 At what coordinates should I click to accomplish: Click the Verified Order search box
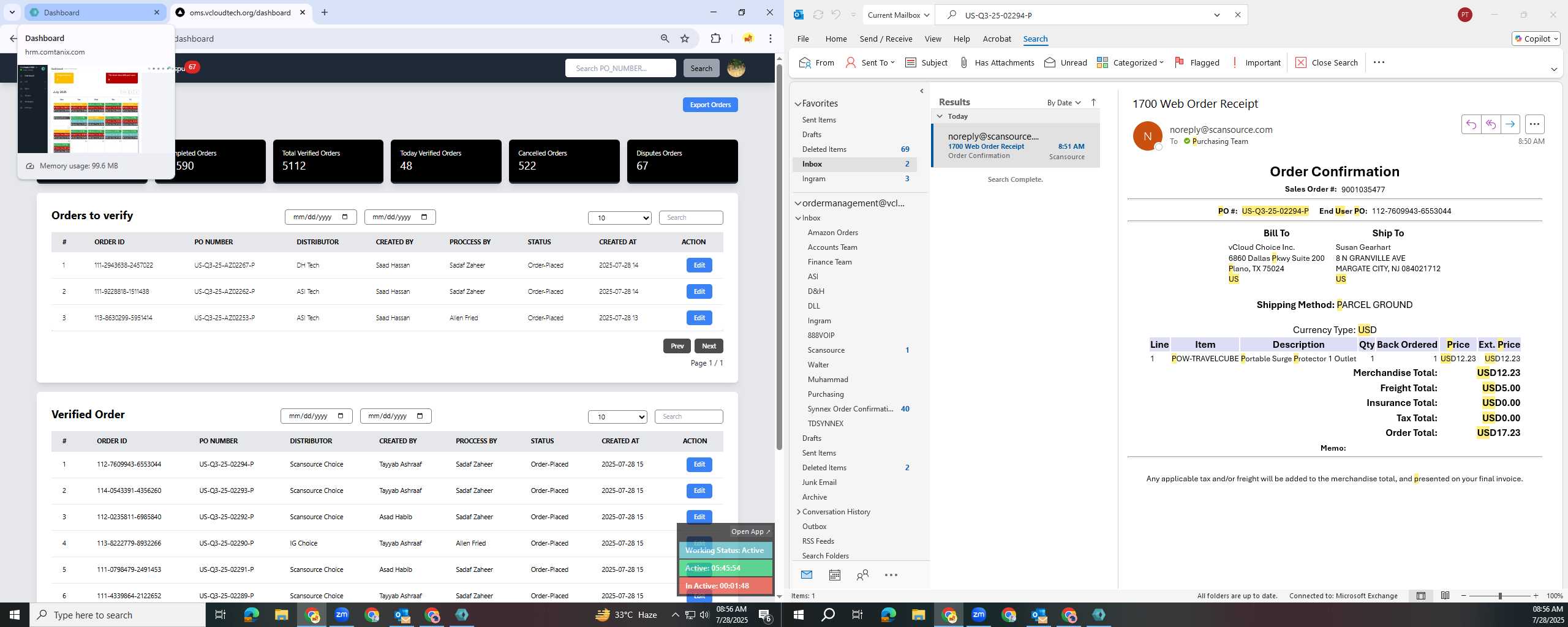click(x=688, y=416)
